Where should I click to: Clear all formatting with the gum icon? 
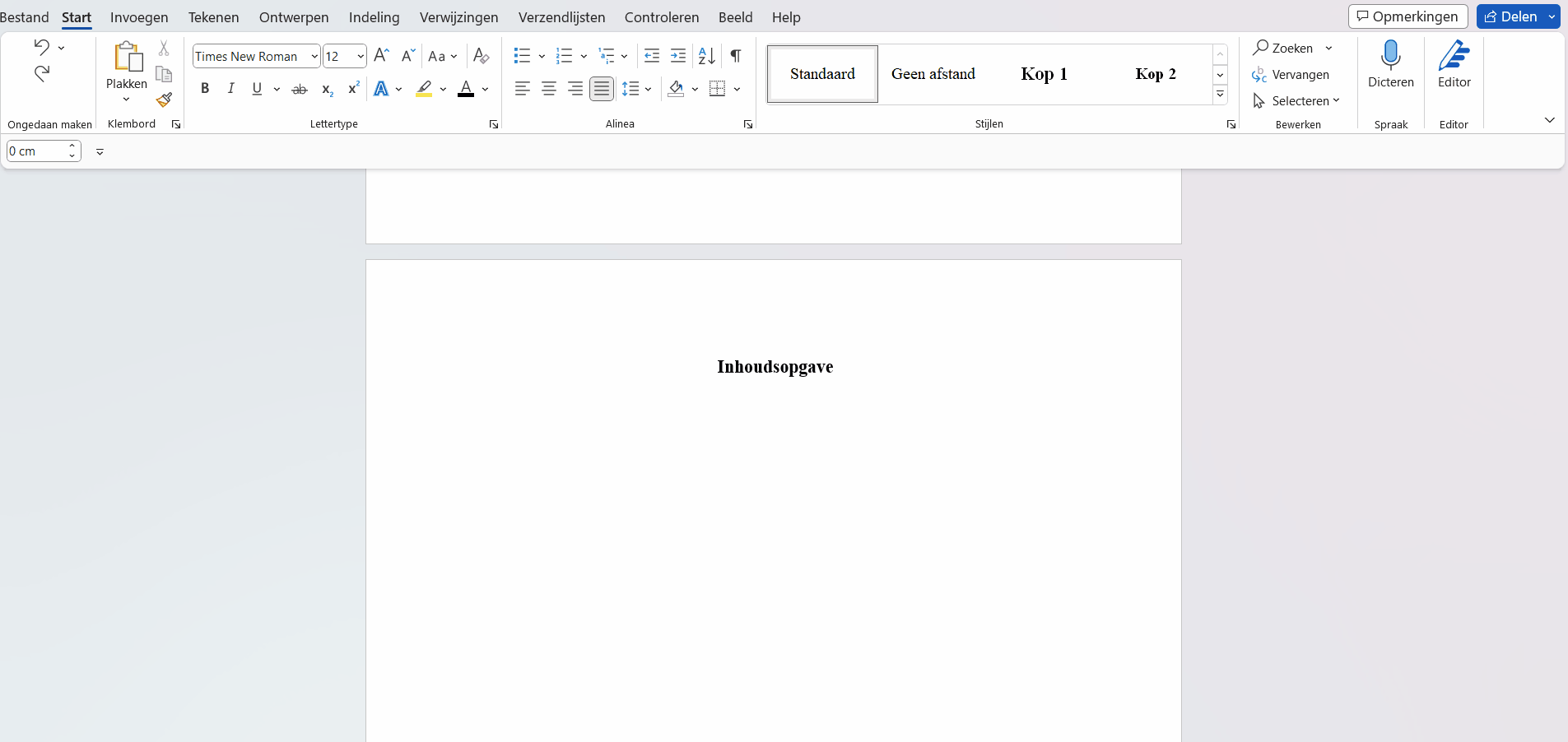481,55
